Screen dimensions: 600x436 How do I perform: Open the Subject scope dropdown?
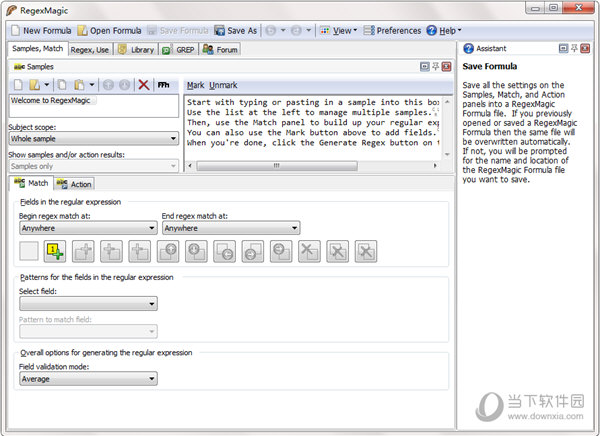click(94, 139)
